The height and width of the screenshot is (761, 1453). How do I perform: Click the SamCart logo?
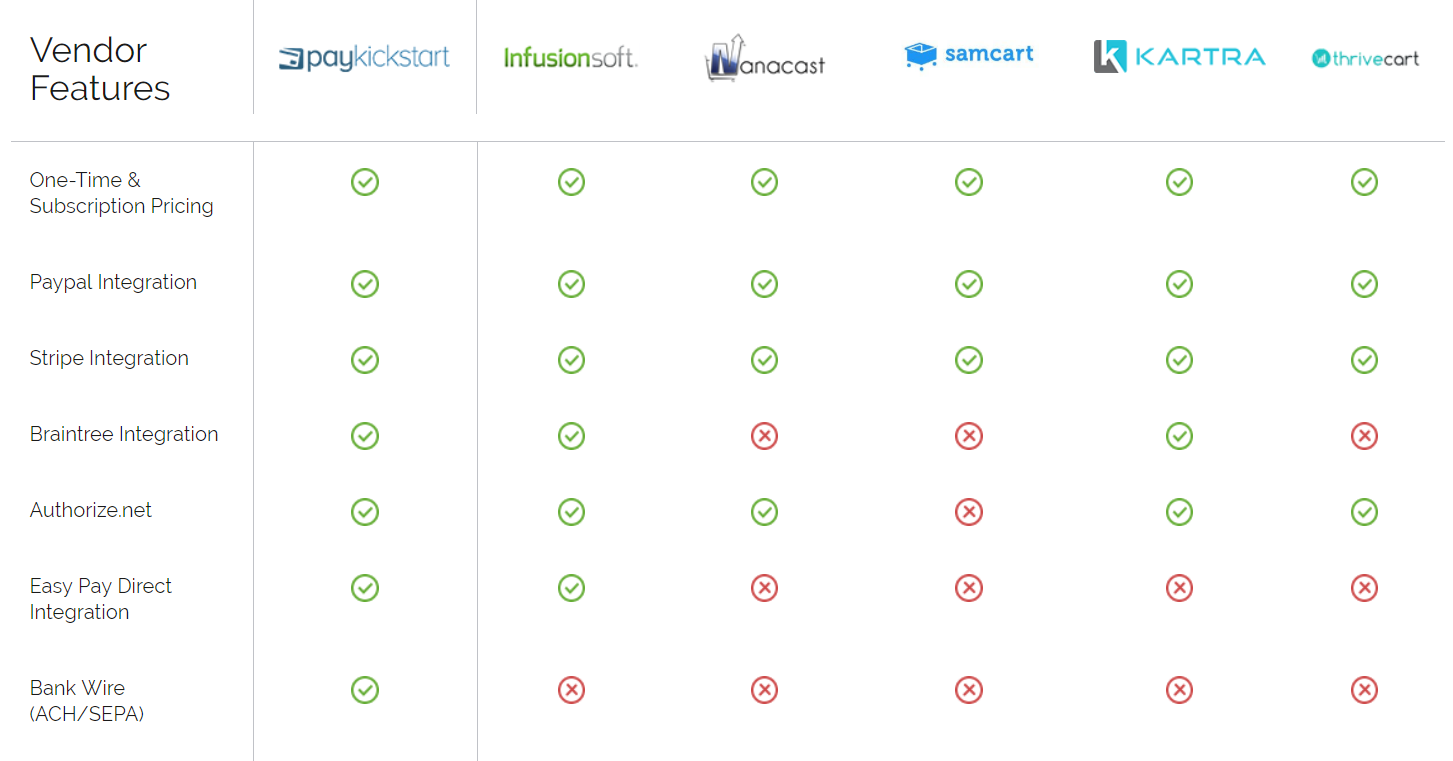pos(968,55)
